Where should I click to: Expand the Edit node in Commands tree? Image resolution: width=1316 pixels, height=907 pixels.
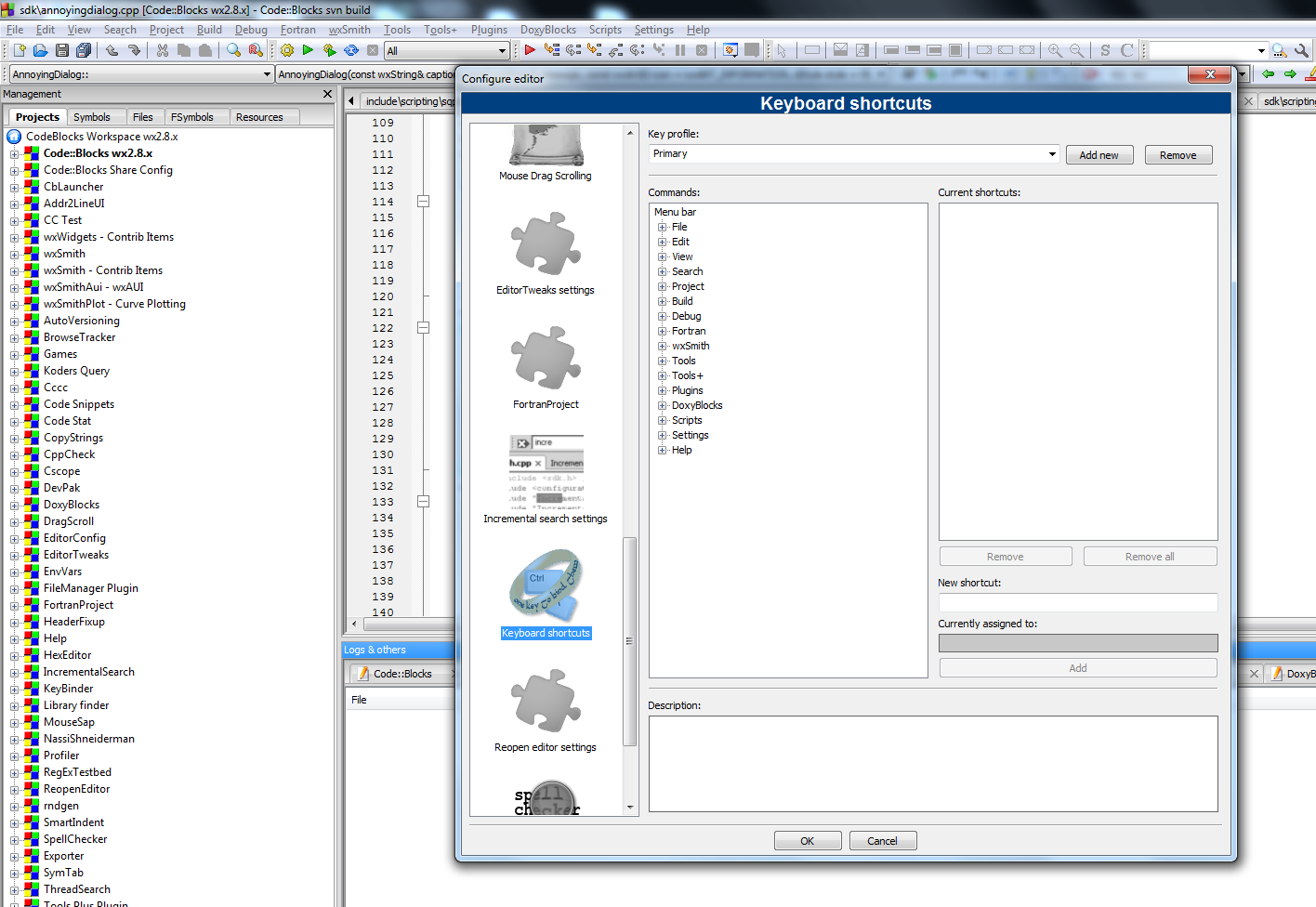coord(663,242)
